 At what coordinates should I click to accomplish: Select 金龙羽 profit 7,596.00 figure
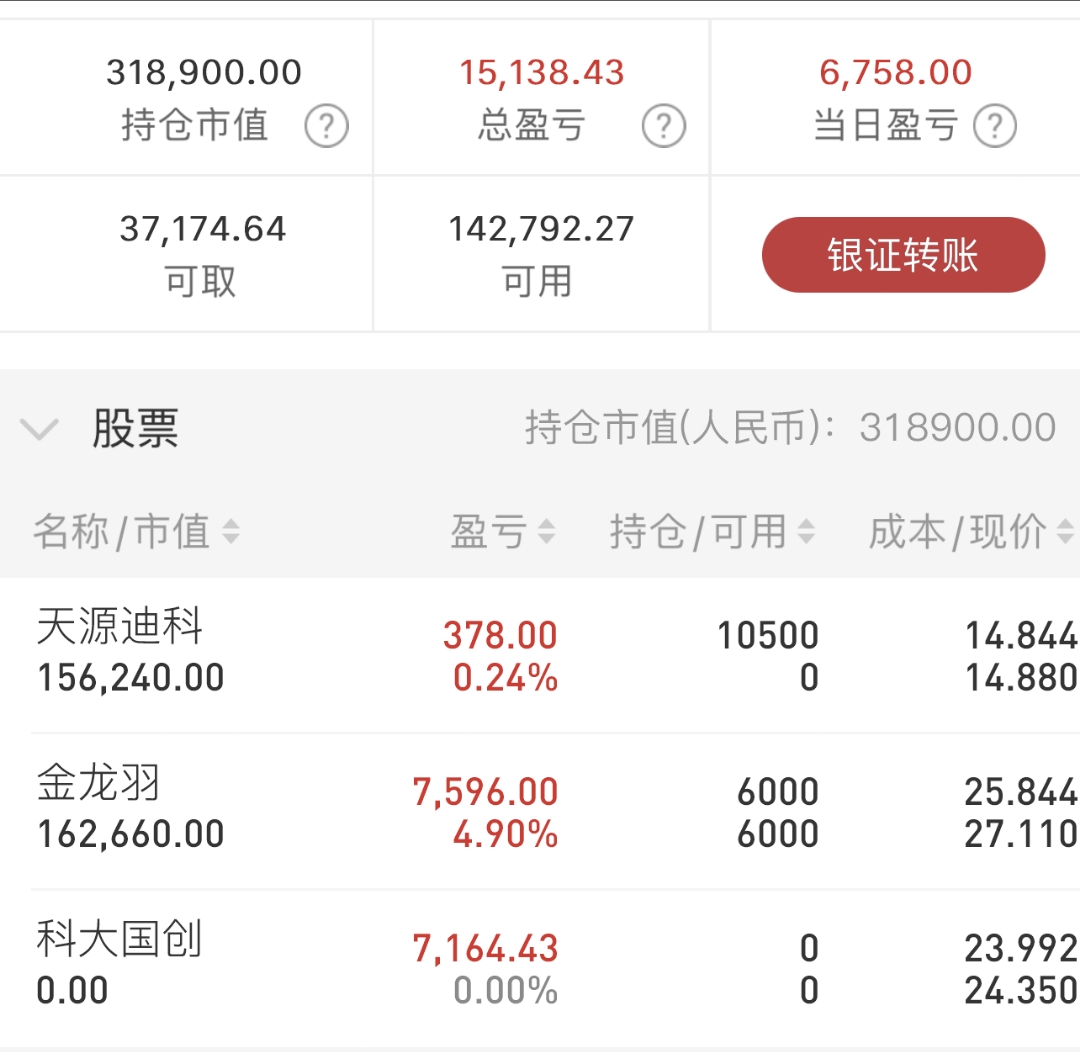coord(485,792)
